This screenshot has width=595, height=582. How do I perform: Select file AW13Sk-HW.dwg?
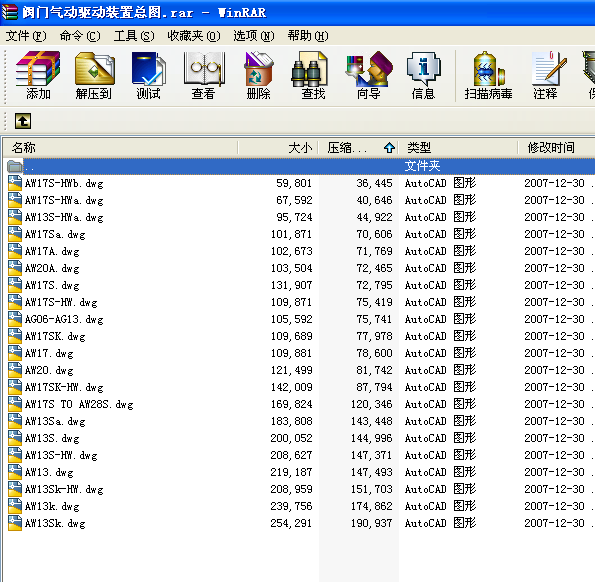64,489
